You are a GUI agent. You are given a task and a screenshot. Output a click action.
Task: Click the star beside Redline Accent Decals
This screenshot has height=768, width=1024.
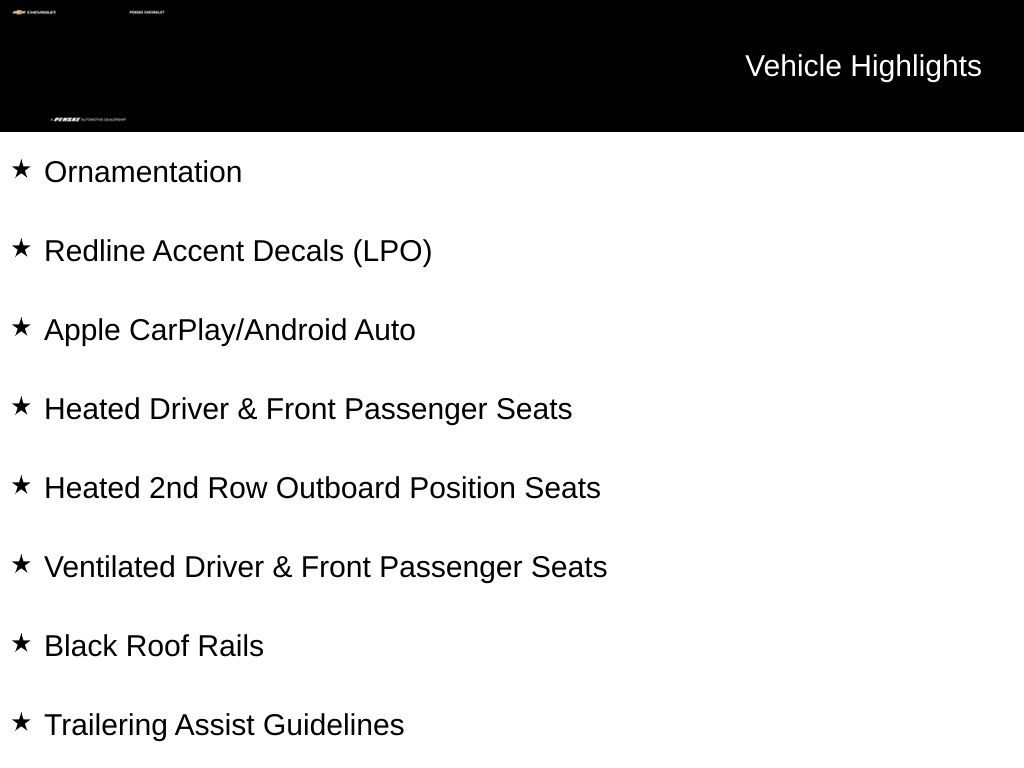click(22, 248)
